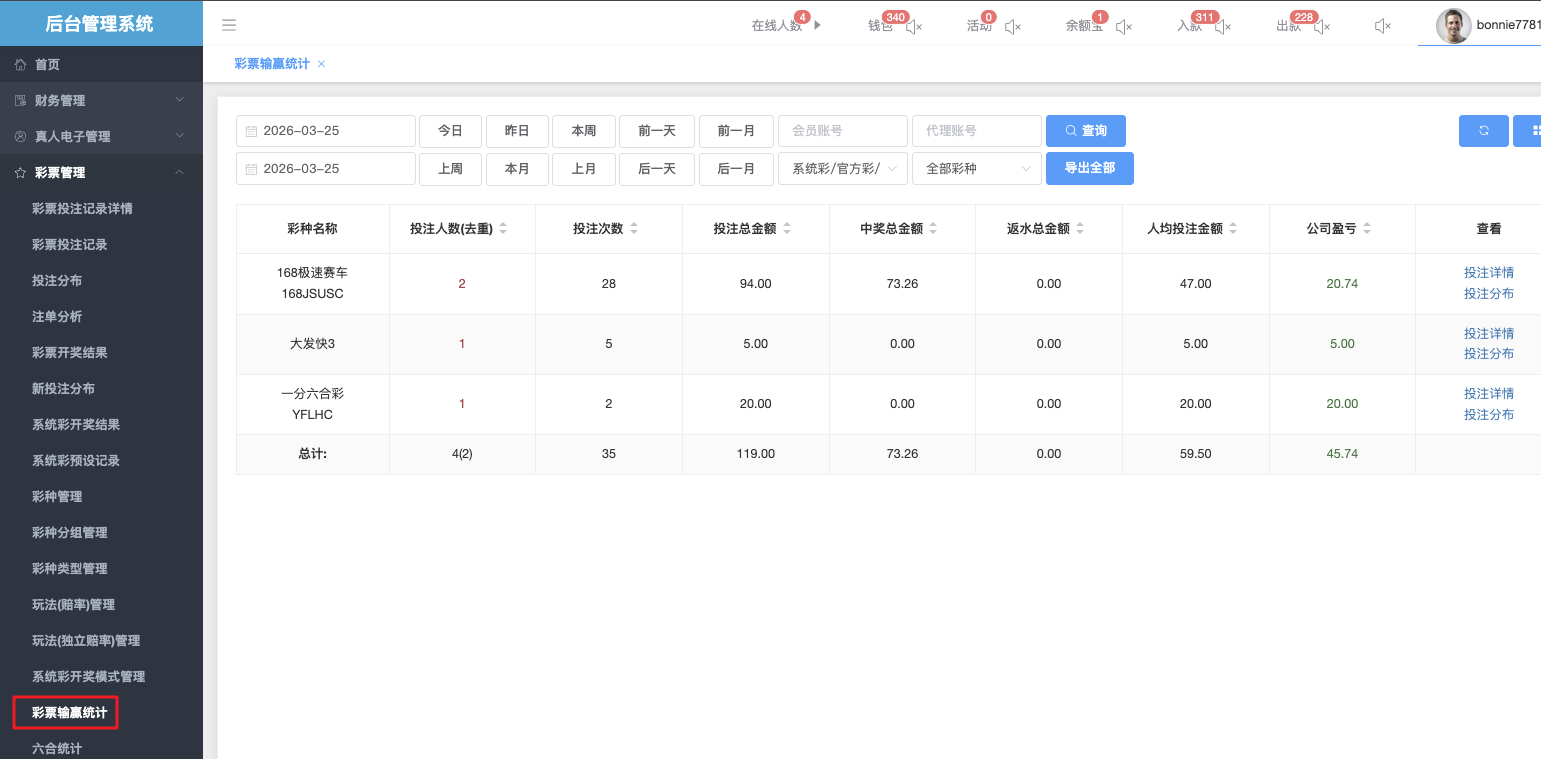Mute the 钱包 notification sound
This screenshot has width=1541, height=759.
click(913, 27)
